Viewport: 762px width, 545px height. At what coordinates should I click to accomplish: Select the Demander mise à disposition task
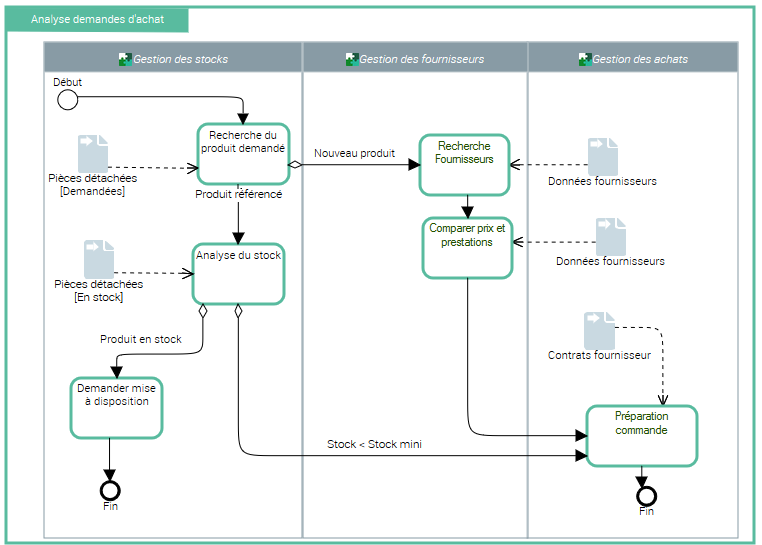point(116,407)
